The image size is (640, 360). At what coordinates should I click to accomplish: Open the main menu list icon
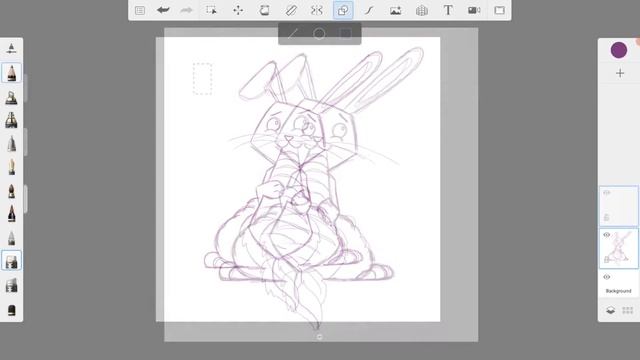(x=140, y=10)
